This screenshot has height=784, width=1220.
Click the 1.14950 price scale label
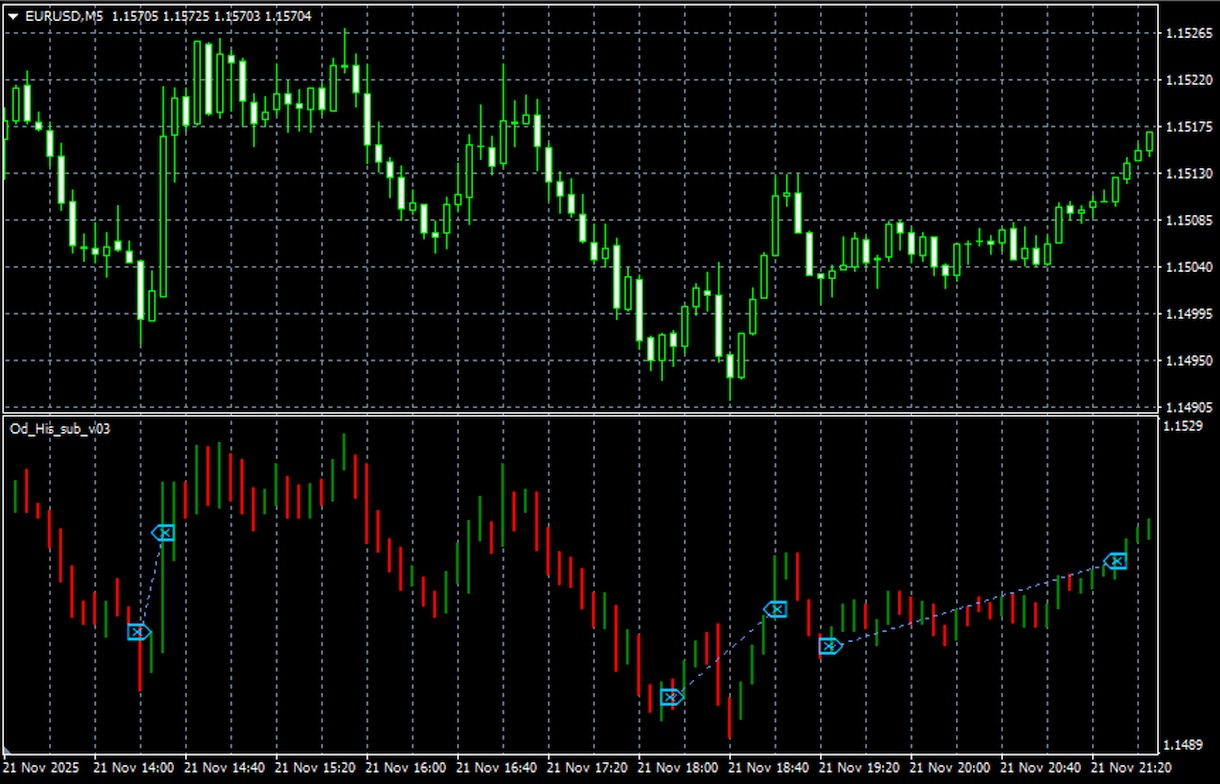1187,361
